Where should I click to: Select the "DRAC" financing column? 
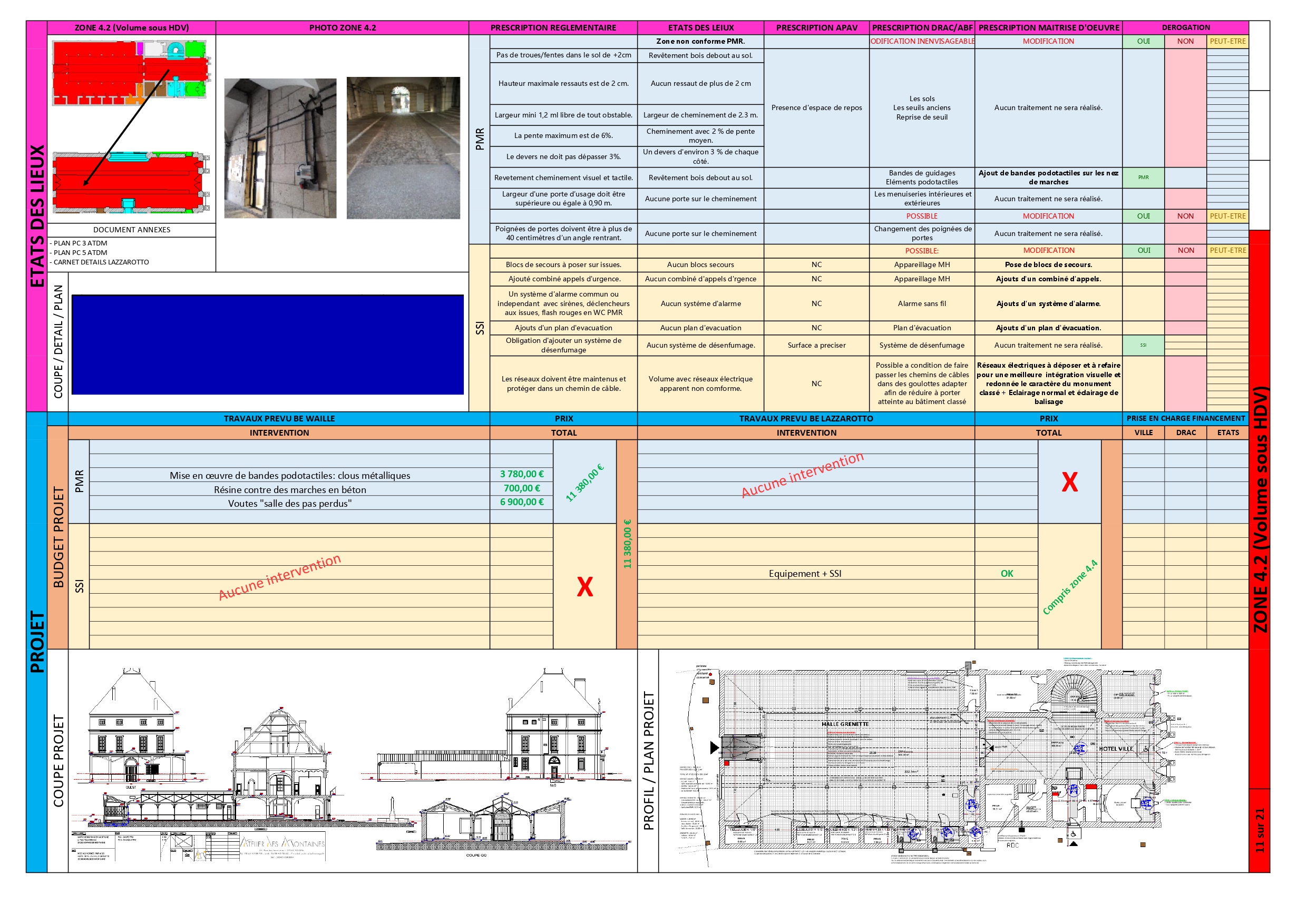pyautogui.click(x=1186, y=433)
